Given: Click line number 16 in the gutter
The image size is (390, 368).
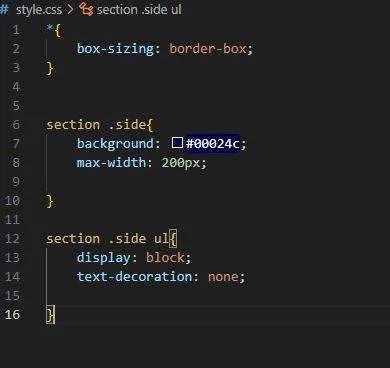Looking at the screenshot, I should [x=12, y=315].
